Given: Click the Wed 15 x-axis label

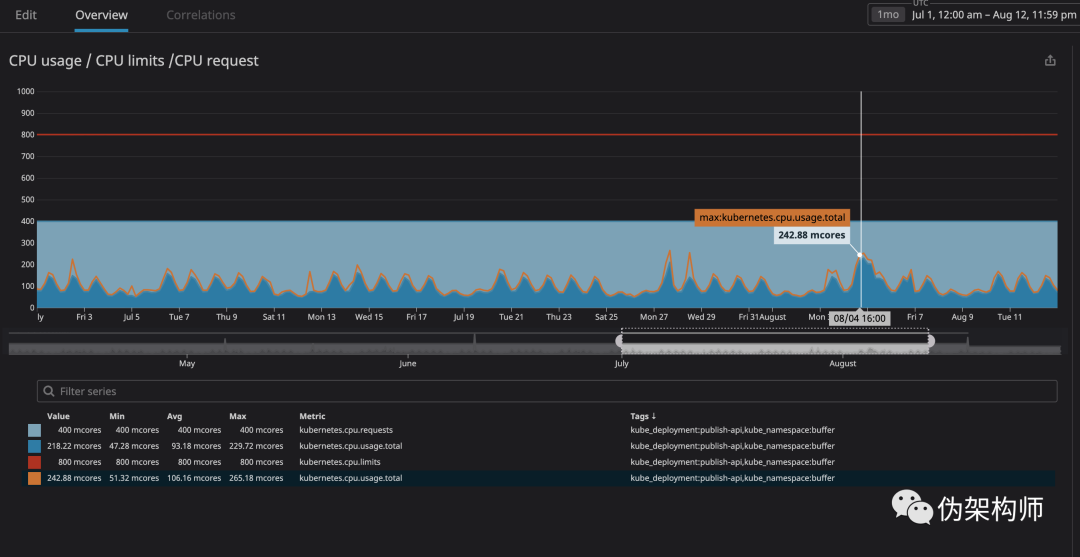Looking at the screenshot, I should click(x=368, y=317).
